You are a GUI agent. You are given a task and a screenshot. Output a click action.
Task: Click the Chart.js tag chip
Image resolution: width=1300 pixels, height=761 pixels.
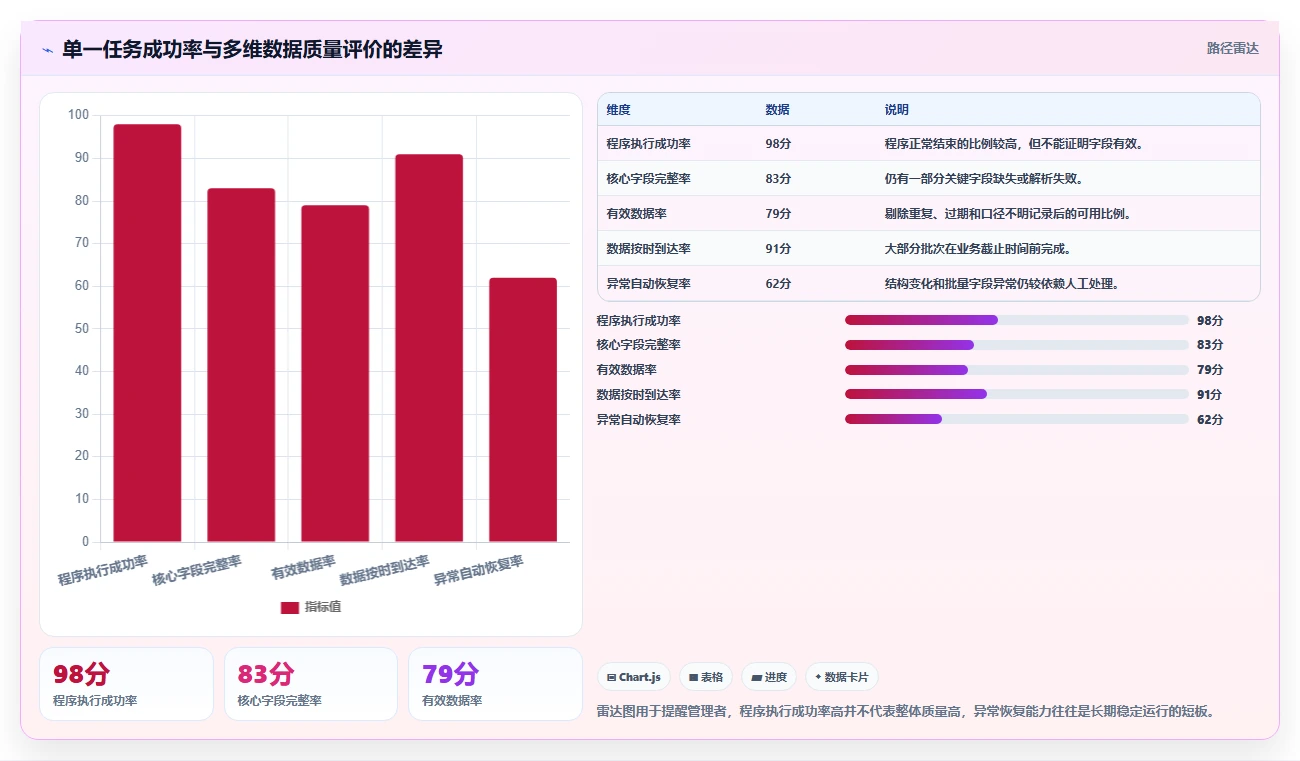pyautogui.click(x=634, y=677)
